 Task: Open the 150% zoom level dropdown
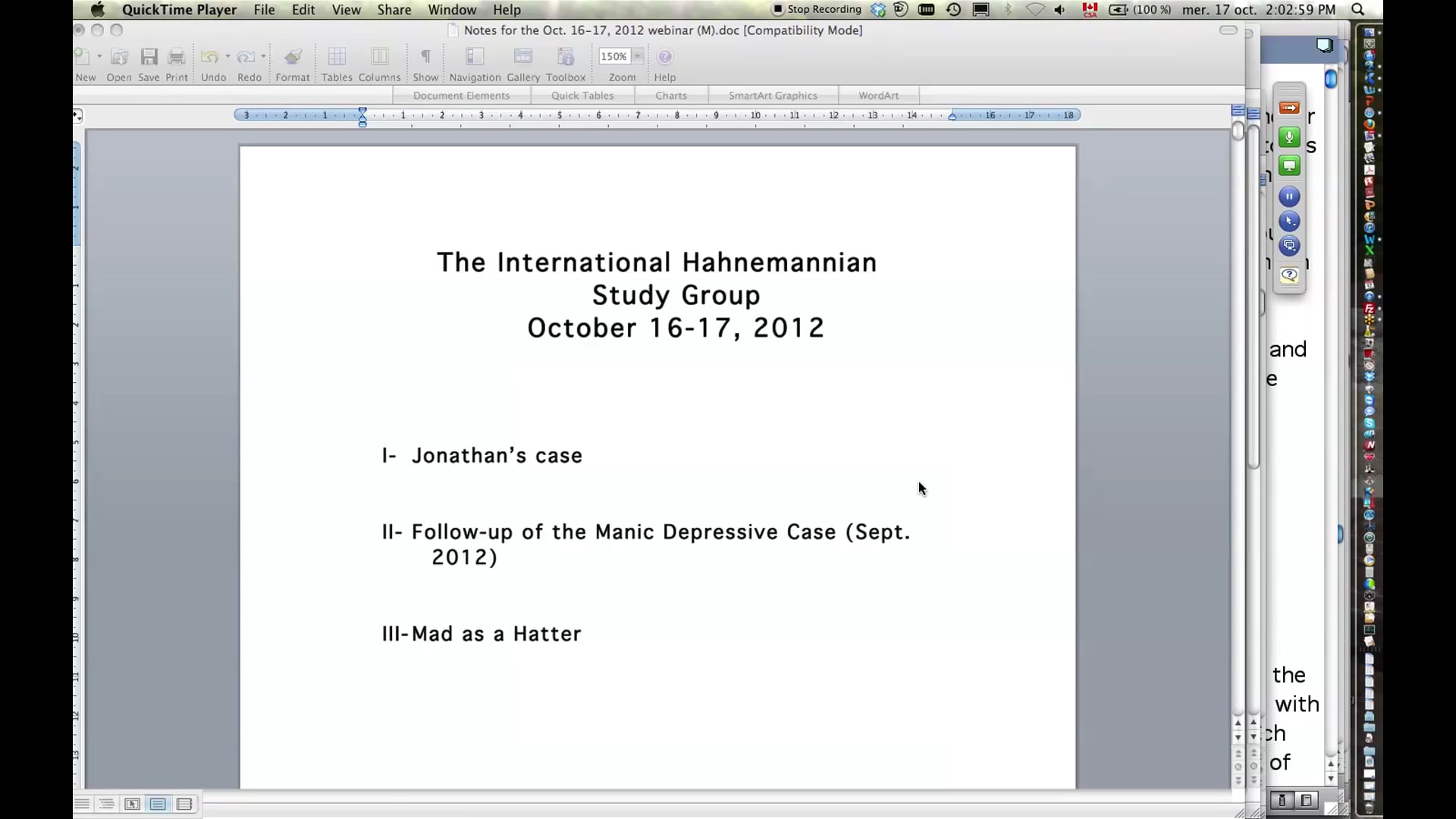tap(637, 56)
